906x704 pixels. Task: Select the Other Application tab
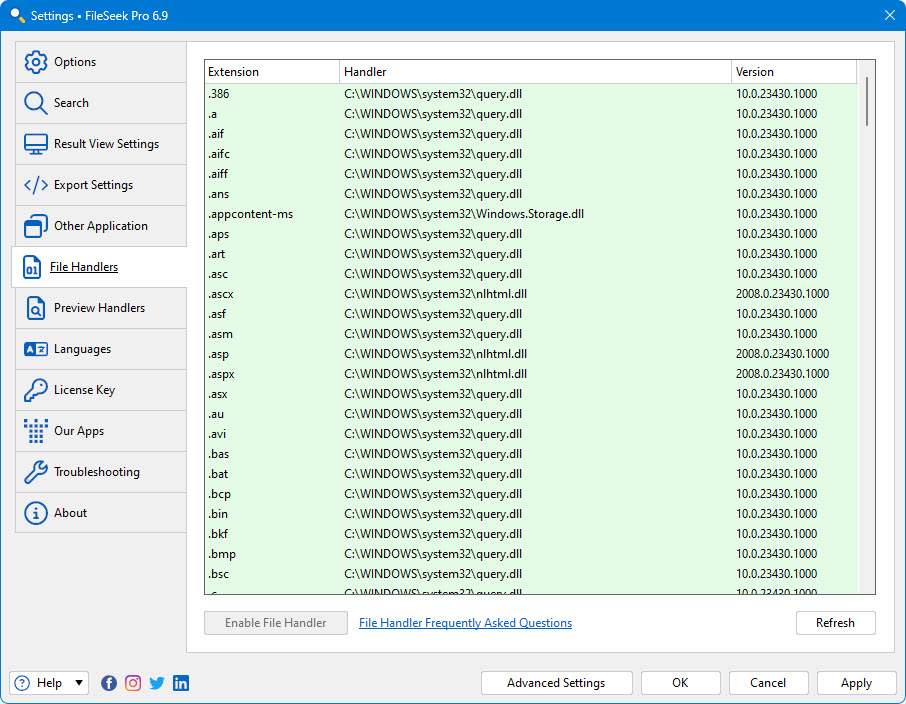[101, 226]
